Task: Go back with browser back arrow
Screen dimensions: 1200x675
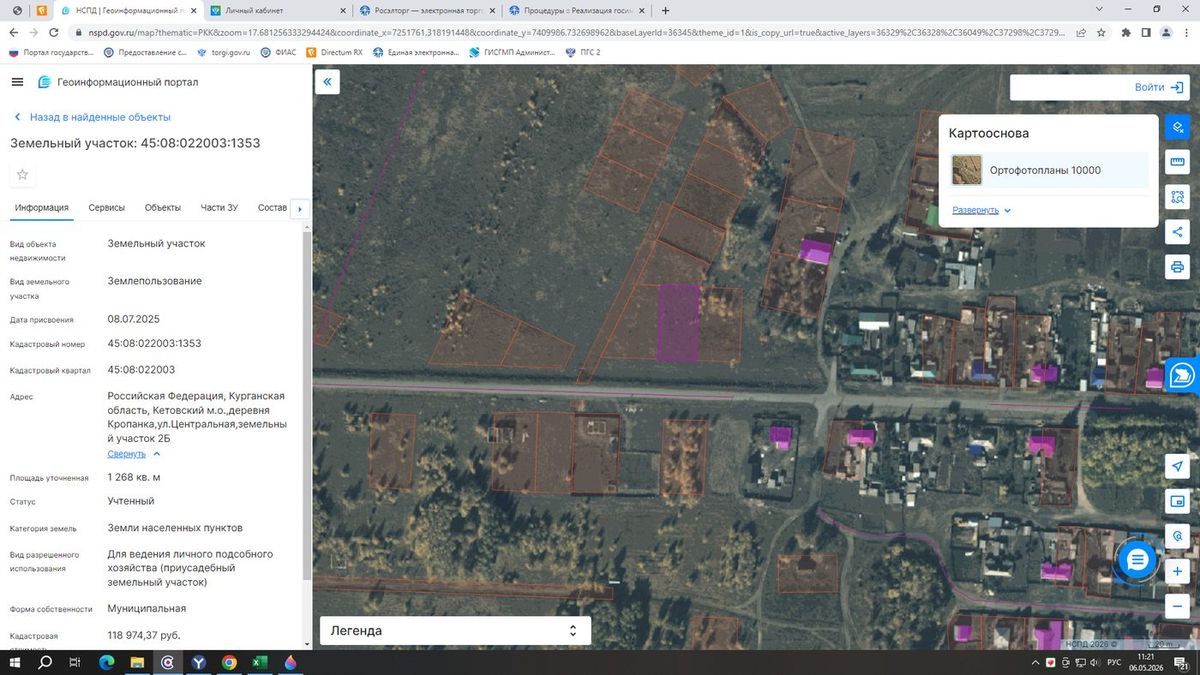Action: [x=13, y=32]
